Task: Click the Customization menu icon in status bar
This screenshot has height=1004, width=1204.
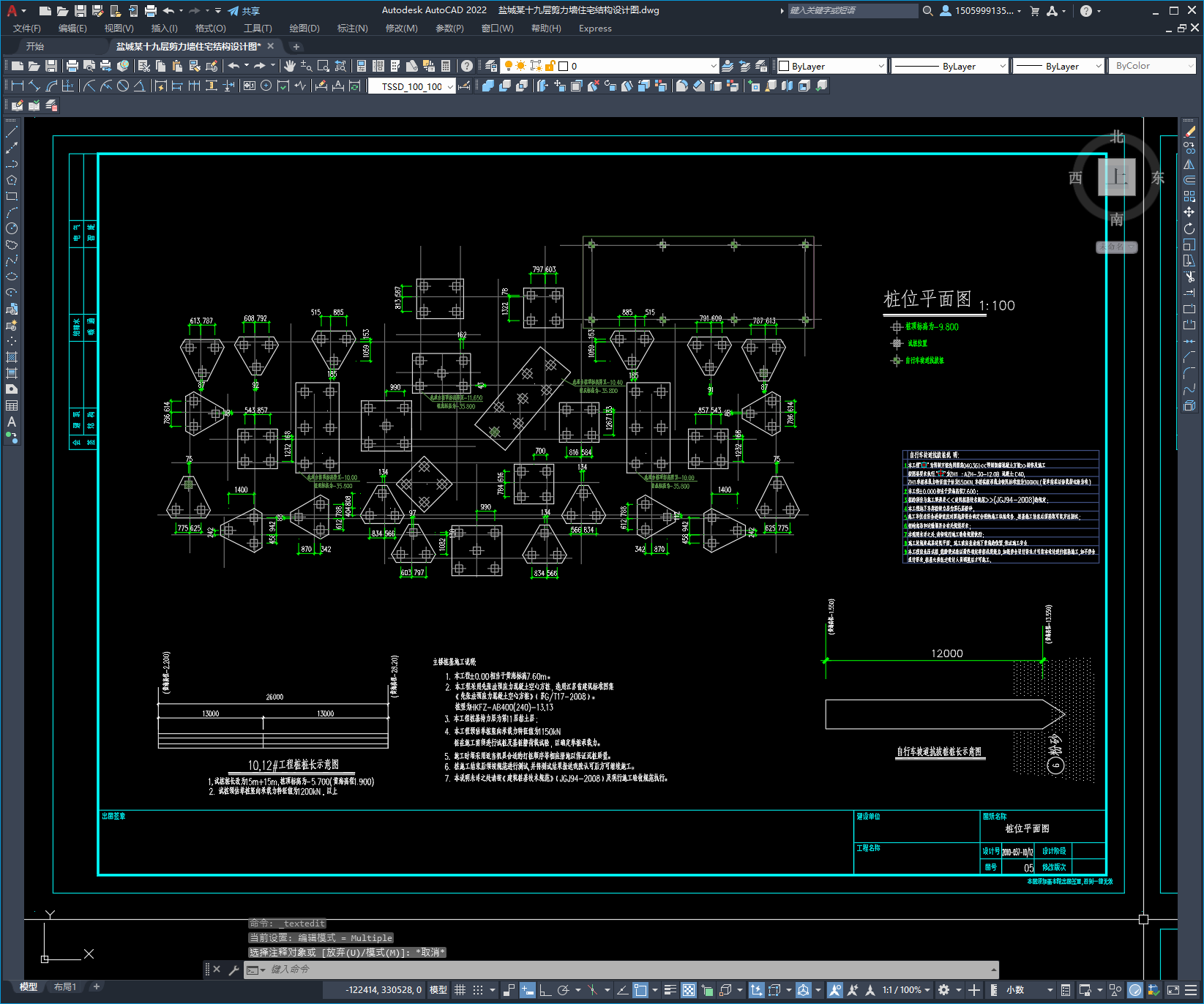Action: tap(1189, 990)
